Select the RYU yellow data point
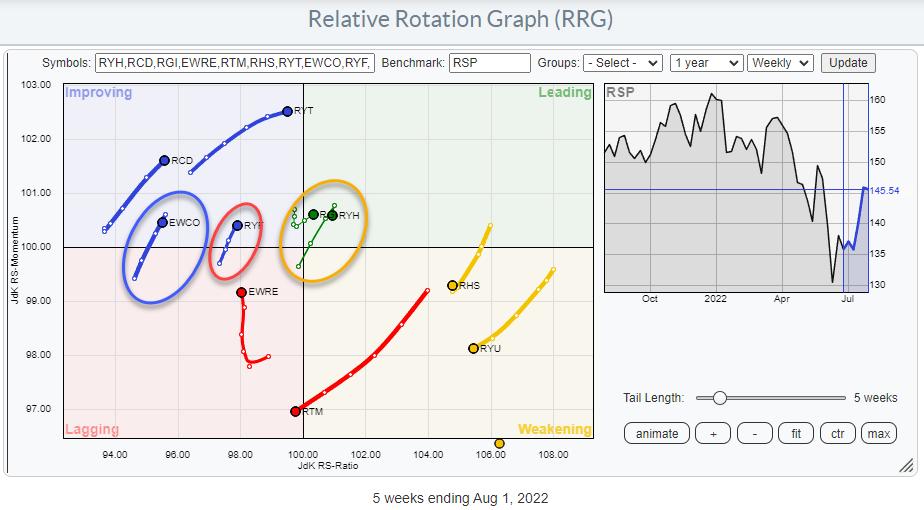 tap(473, 348)
